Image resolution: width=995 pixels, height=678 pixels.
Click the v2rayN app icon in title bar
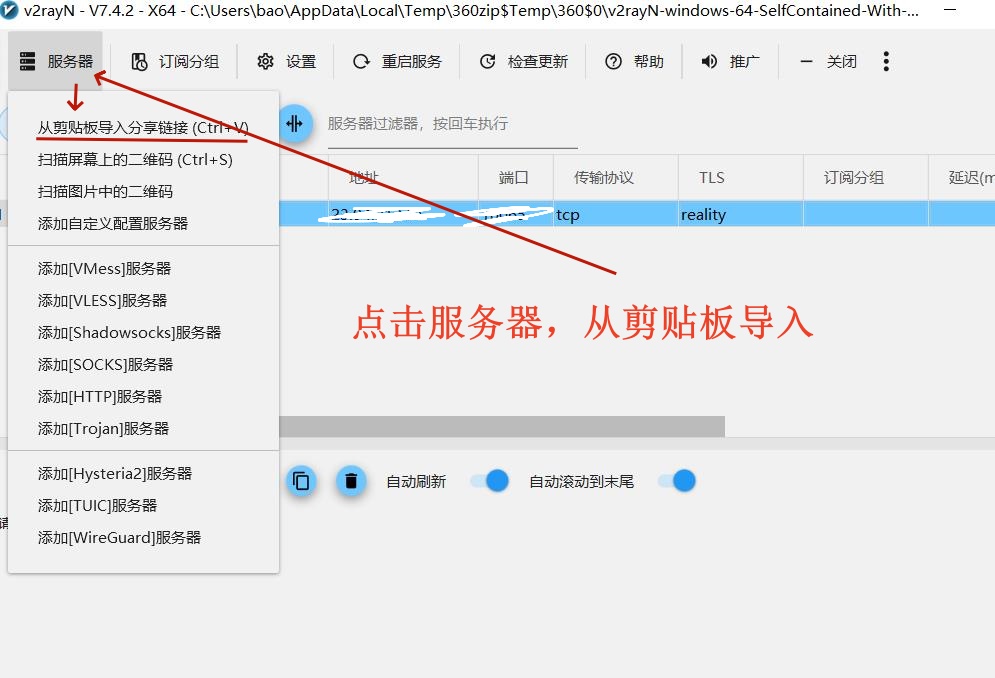coord(9,11)
